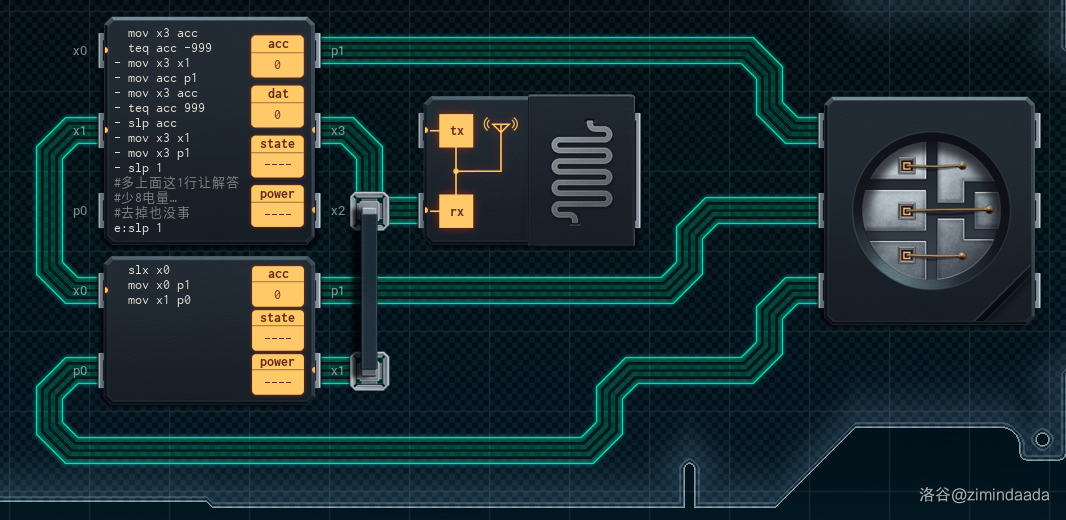Click the tx pin box on the radio module
The image size is (1066, 520).
pyautogui.click(x=457, y=131)
